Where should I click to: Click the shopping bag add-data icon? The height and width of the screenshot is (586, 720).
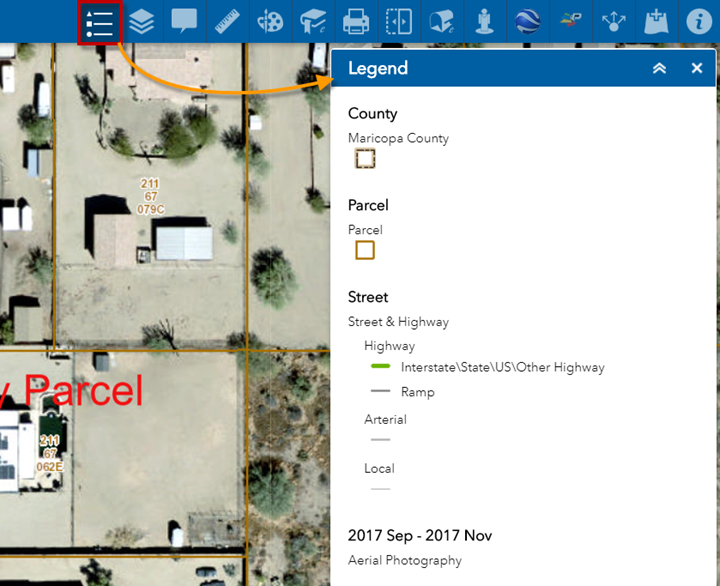tap(655, 22)
